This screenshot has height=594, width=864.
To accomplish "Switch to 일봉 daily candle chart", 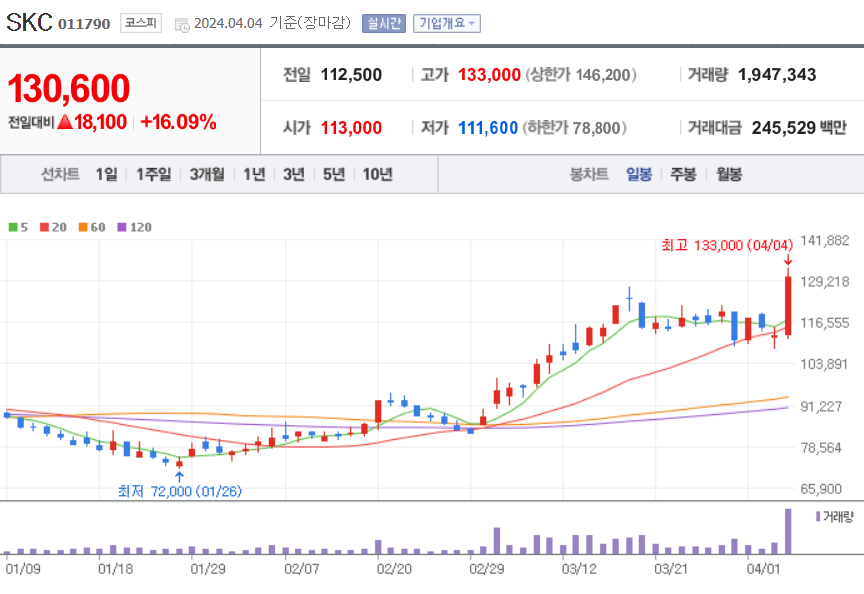I will (639, 175).
